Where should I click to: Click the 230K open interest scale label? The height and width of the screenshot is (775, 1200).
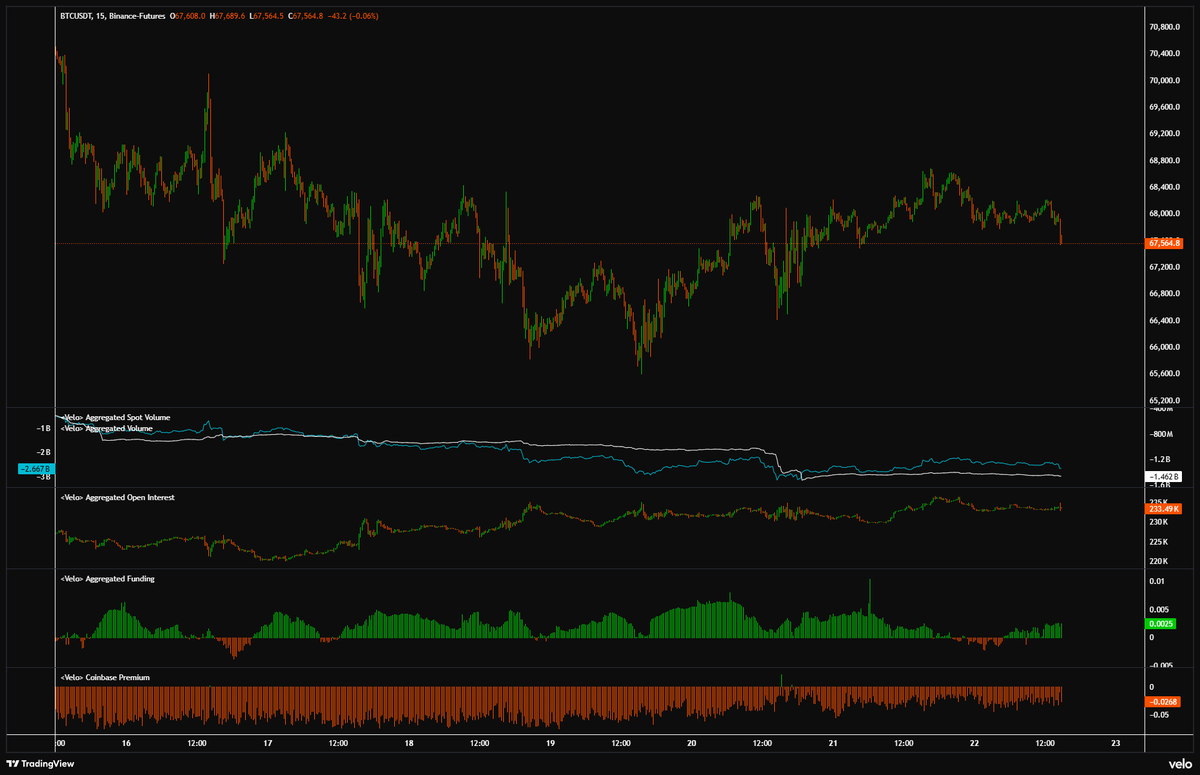1158,522
